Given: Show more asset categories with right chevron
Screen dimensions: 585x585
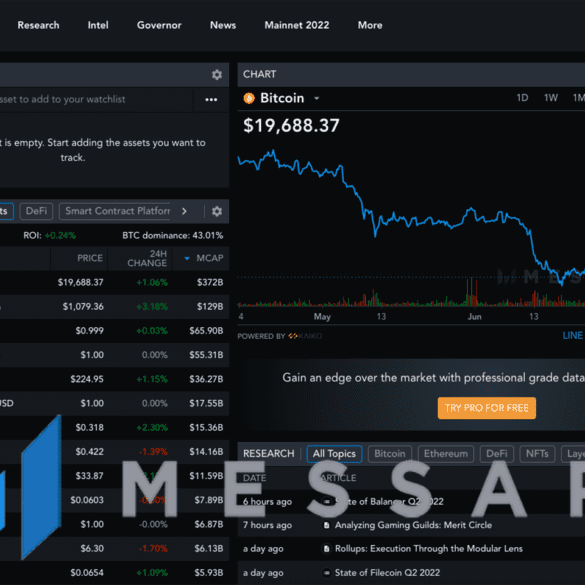Looking at the screenshot, I should [x=184, y=211].
